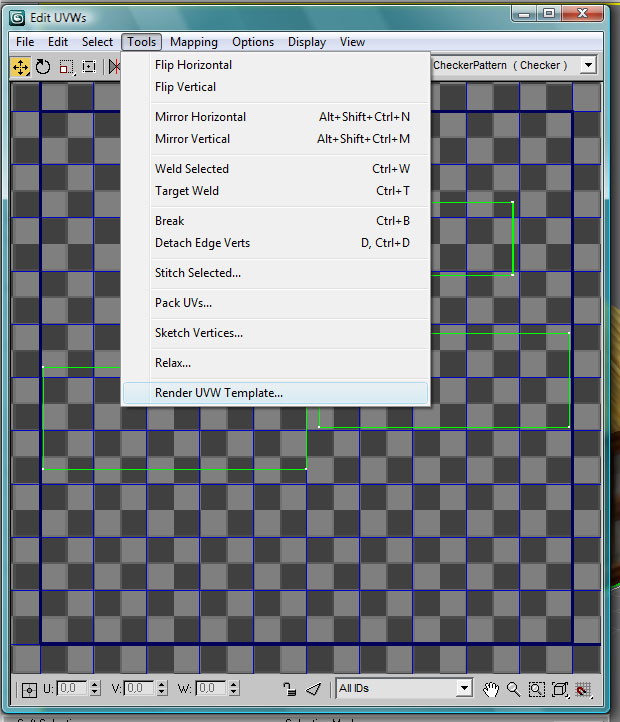The width and height of the screenshot is (620, 722).
Task: Close the Tools menu
Action: 141,42
